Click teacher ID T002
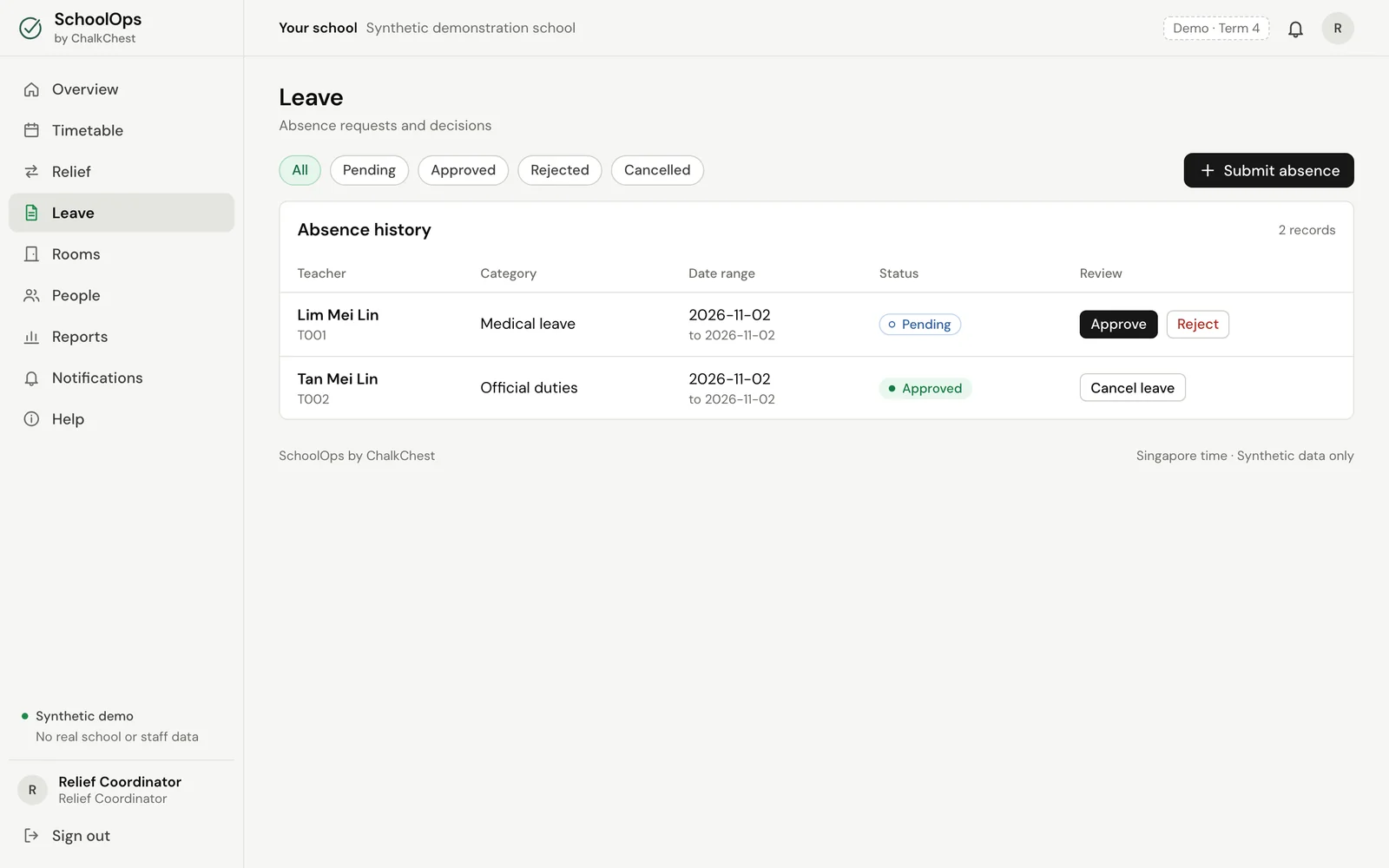The width and height of the screenshot is (1389, 868). (x=313, y=399)
